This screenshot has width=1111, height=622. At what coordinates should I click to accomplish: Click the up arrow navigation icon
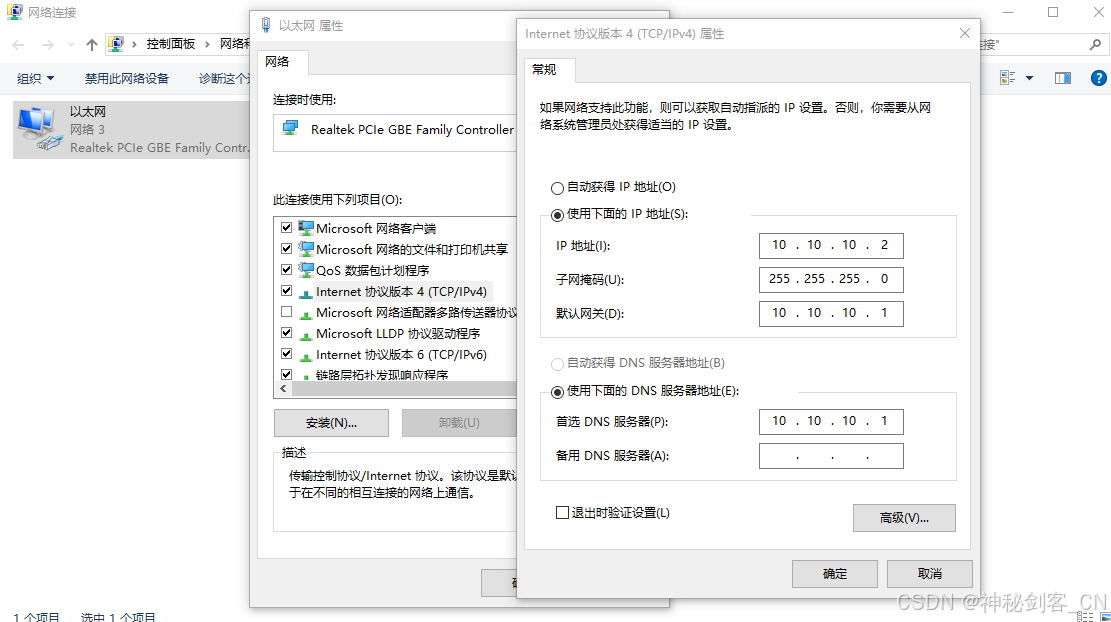[x=91, y=45]
